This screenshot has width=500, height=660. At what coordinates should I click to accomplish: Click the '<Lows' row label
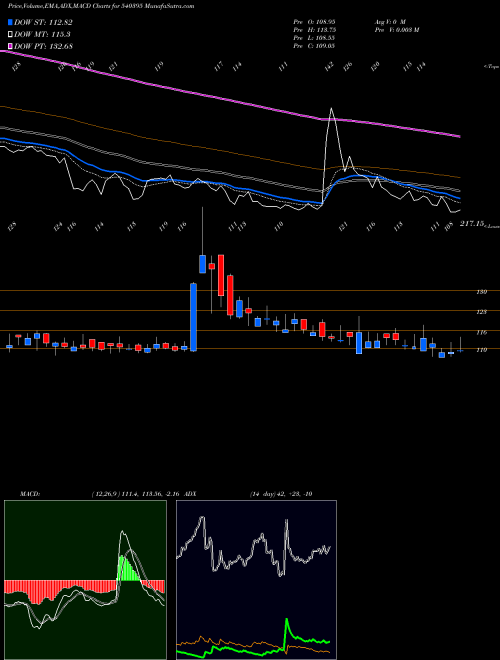[492, 226]
